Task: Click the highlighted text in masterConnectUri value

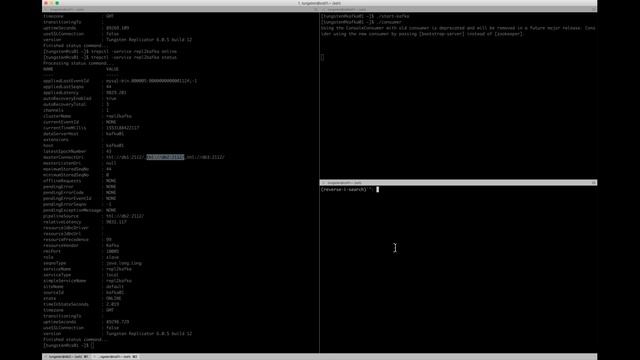Action: (165, 157)
